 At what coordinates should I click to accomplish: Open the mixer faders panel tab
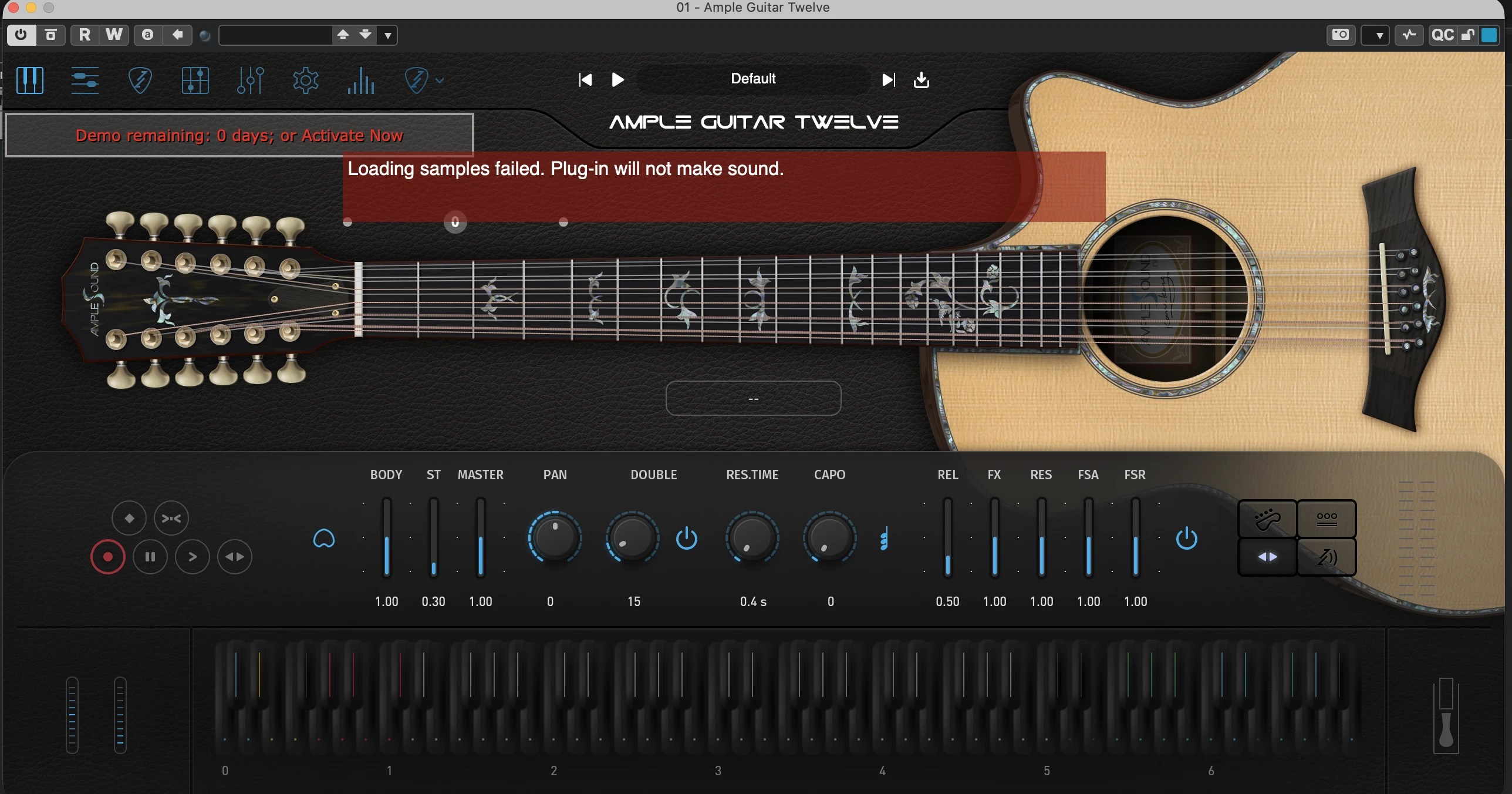tap(251, 80)
